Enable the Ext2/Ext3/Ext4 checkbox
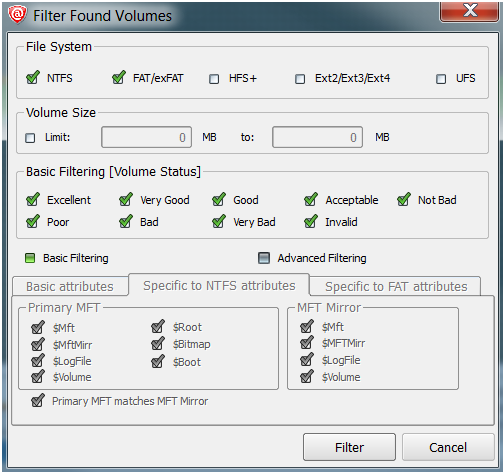This screenshot has height=473, width=504. 300,79
